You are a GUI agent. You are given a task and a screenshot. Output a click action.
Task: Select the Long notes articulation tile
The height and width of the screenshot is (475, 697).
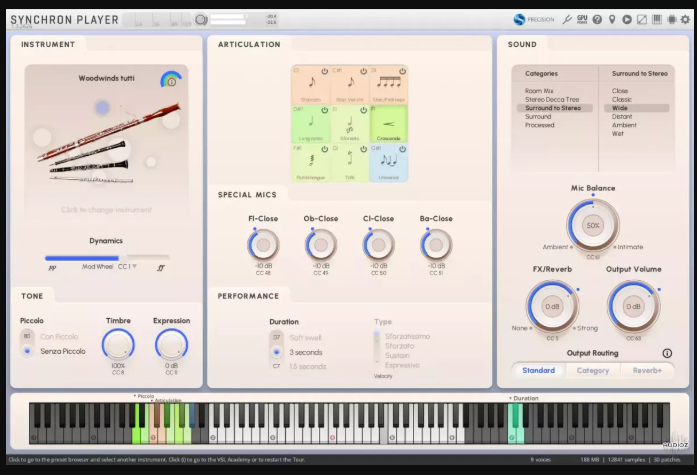pyautogui.click(x=311, y=124)
